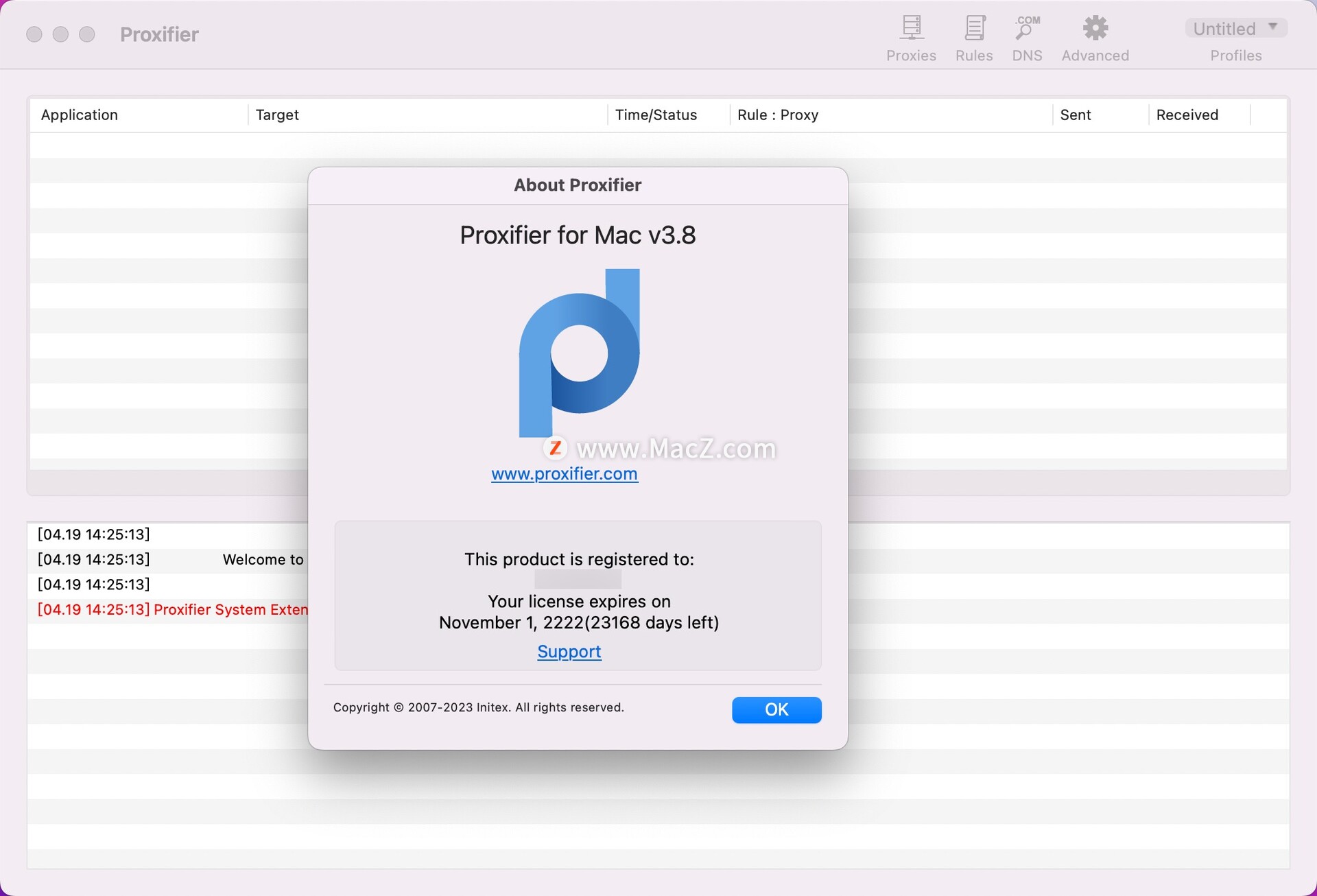Open the Support link
This screenshot has height=896, width=1317.
569,651
